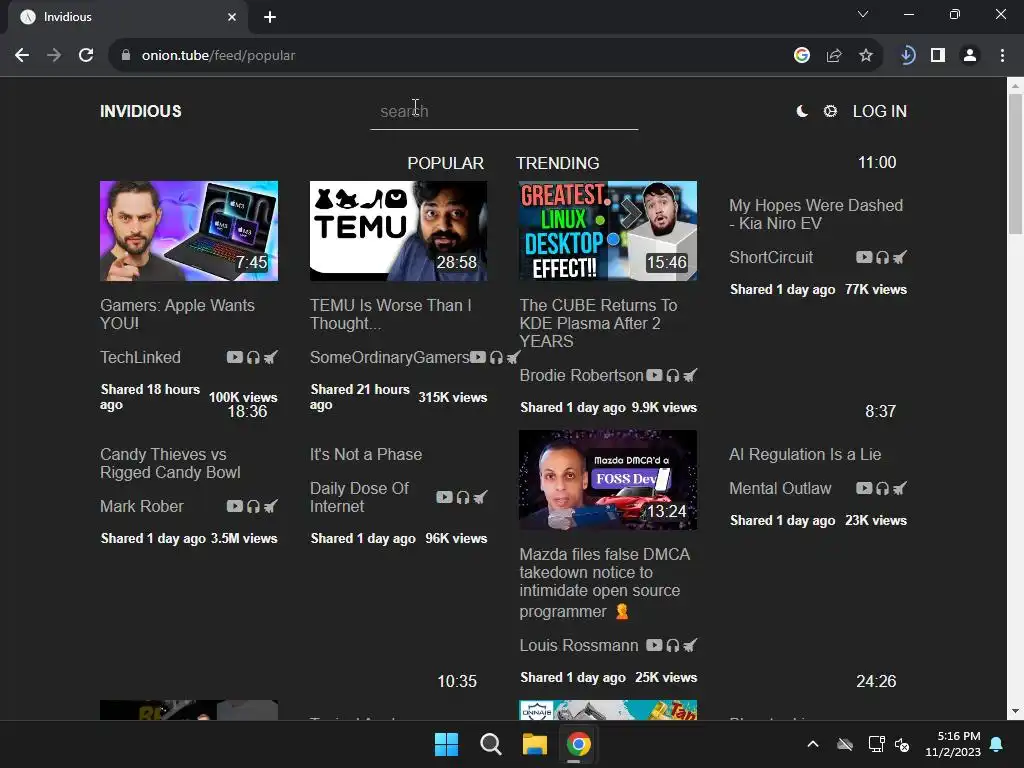Open Gamers Apple Wants YOU thumbnail
This screenshot has width=1024, height=768.
[189, 231]
